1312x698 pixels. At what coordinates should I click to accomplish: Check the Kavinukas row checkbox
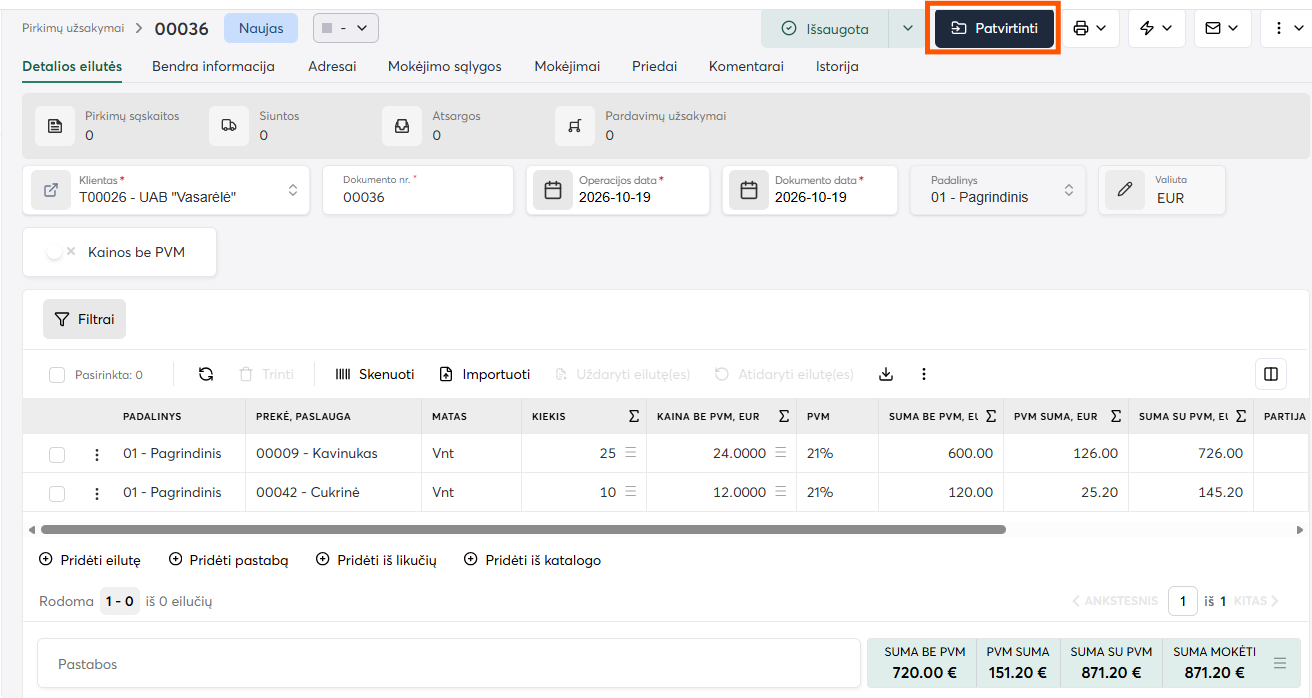(57, 454)
